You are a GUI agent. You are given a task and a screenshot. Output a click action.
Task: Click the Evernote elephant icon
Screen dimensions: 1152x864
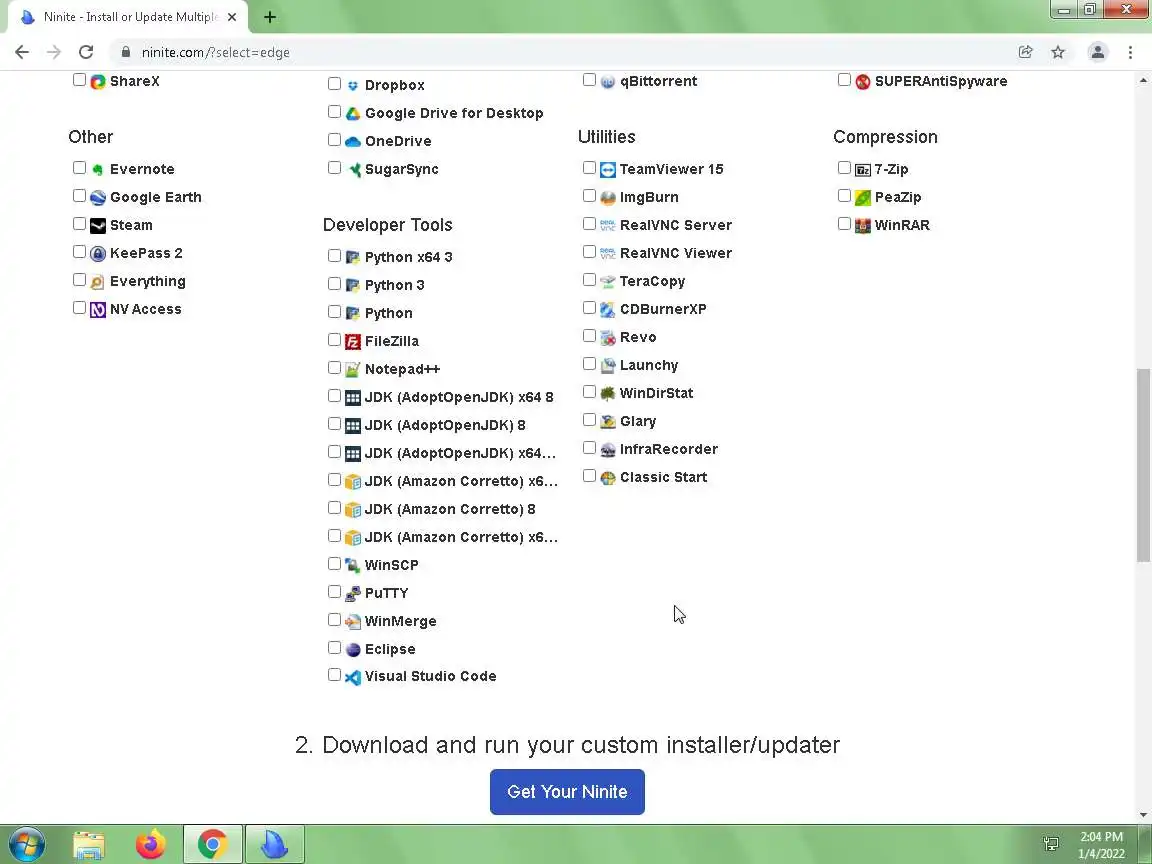(98, 170)
